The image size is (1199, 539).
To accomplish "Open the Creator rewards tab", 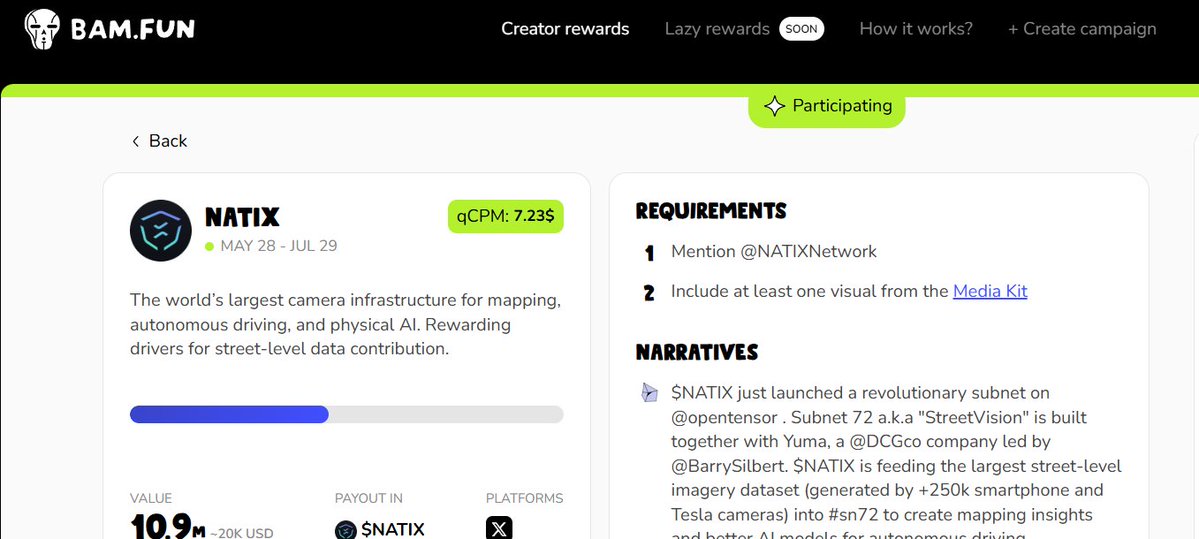I will [x=565, y=29].
